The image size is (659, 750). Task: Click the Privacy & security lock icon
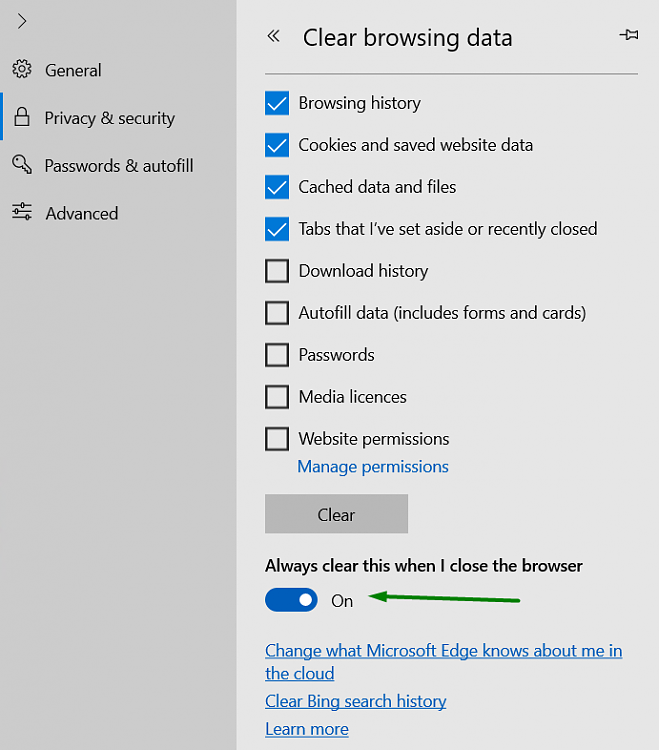tap(22, 118)
